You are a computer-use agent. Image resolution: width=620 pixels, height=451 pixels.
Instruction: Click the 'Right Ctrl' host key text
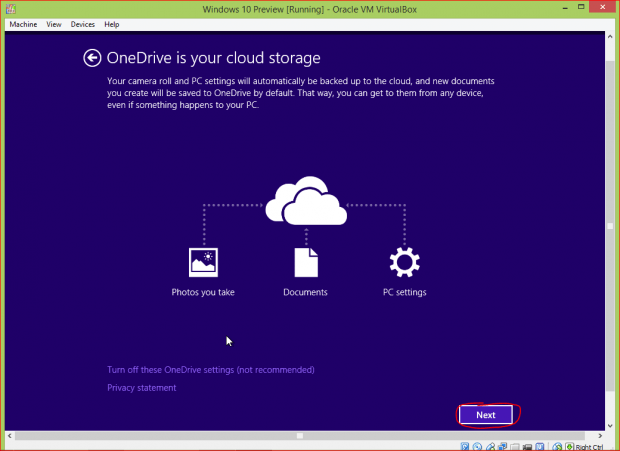[x=589, y=447]
